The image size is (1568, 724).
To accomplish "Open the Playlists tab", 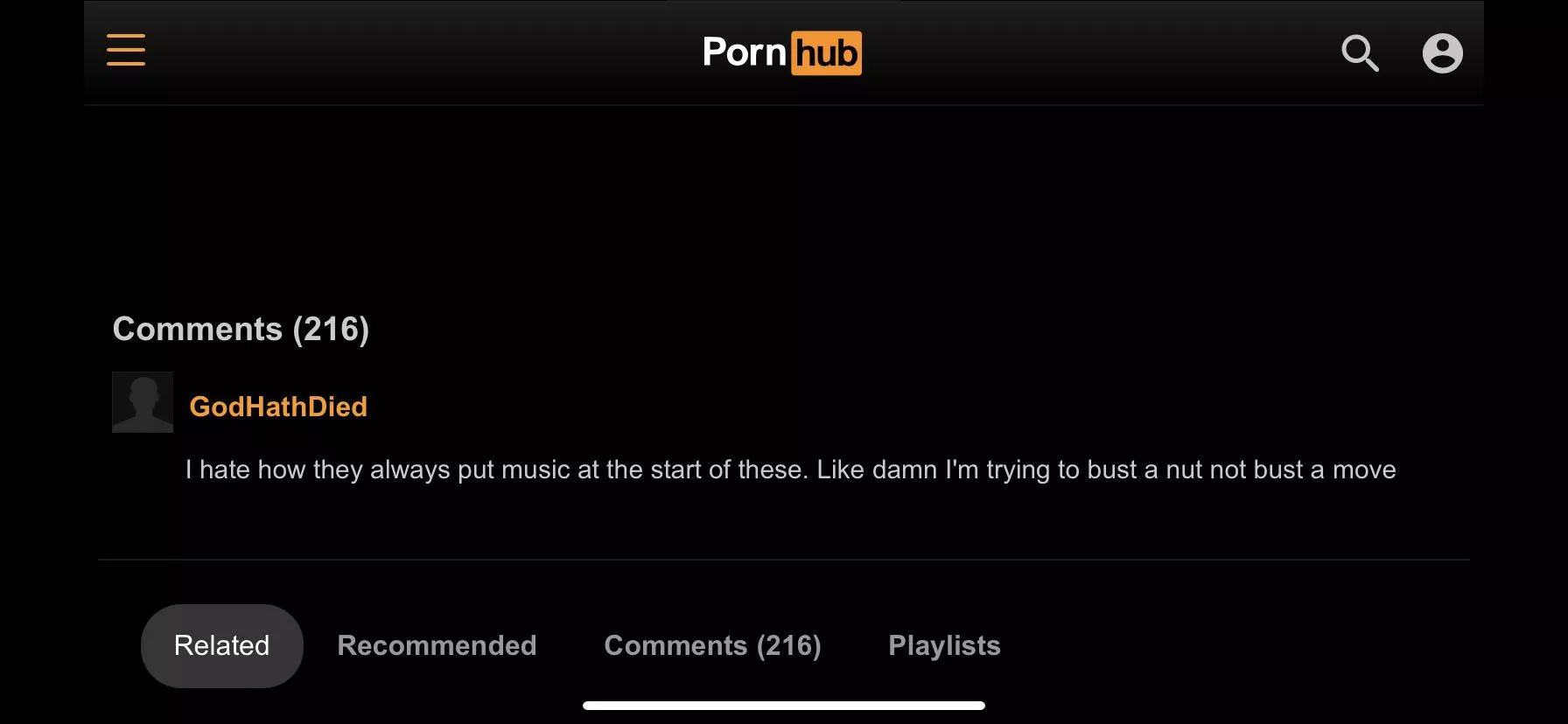I will (x=944, y=645).
